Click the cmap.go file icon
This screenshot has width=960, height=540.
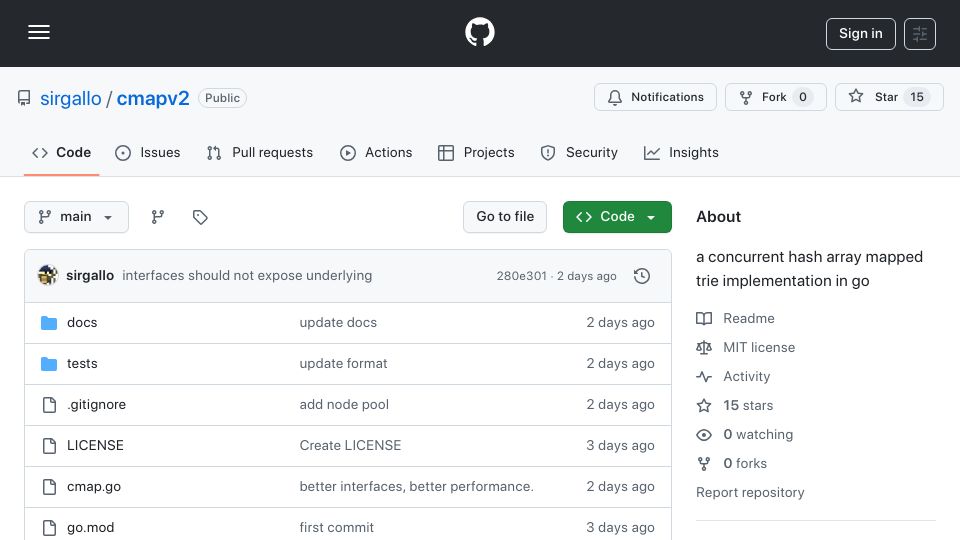49,487
